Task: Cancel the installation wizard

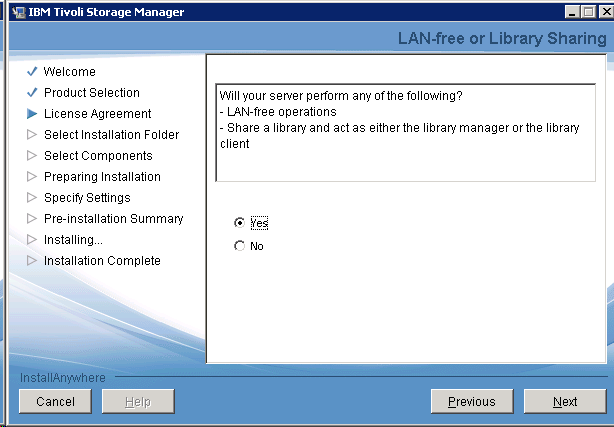Action: point(55,402)
